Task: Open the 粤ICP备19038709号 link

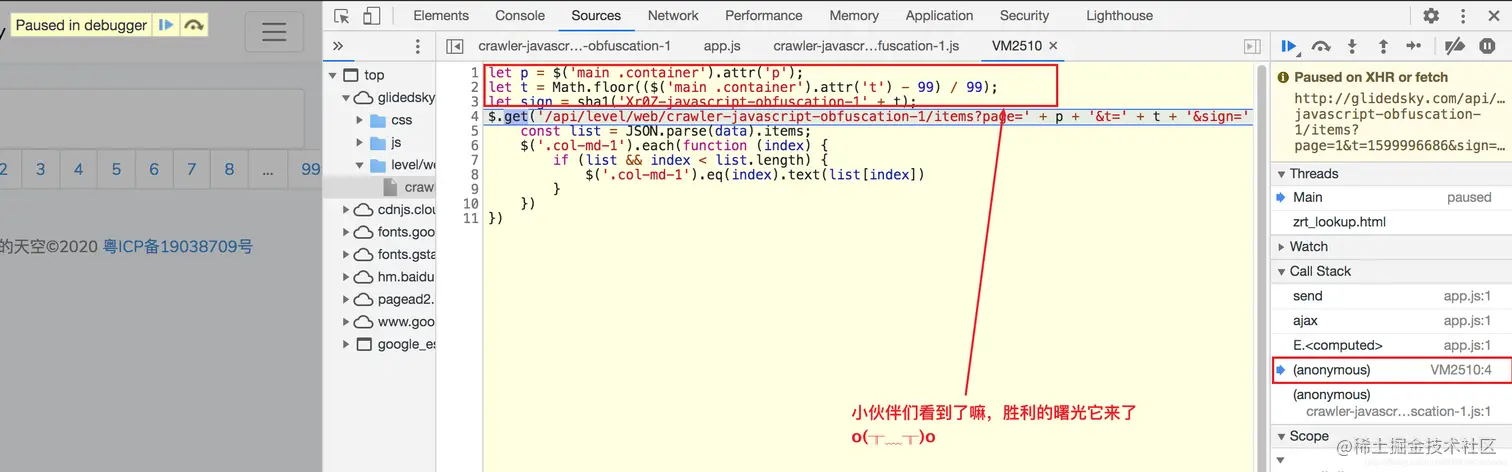Action: (178, 246)
